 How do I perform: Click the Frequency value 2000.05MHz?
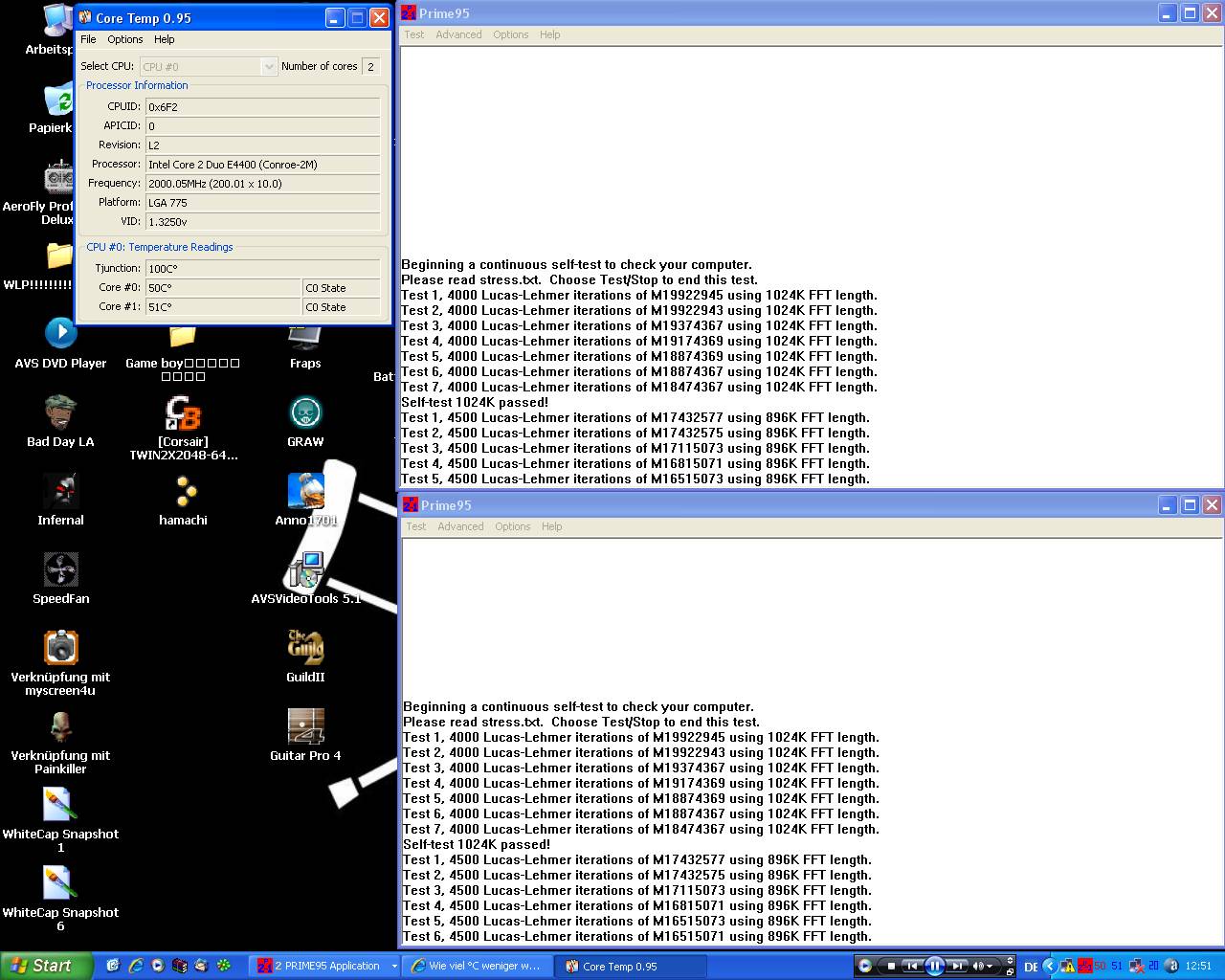[x=262, y=184]
